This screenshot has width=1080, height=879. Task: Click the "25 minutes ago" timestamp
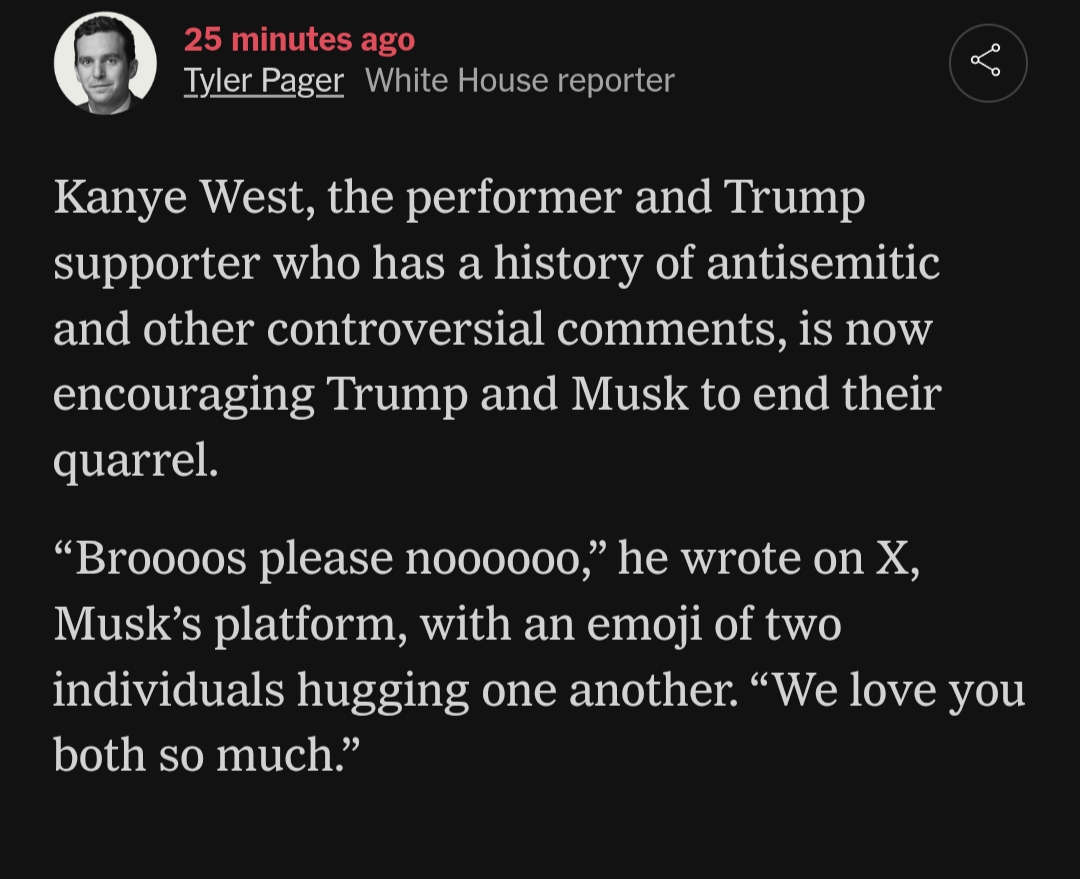tap(299, 40)
